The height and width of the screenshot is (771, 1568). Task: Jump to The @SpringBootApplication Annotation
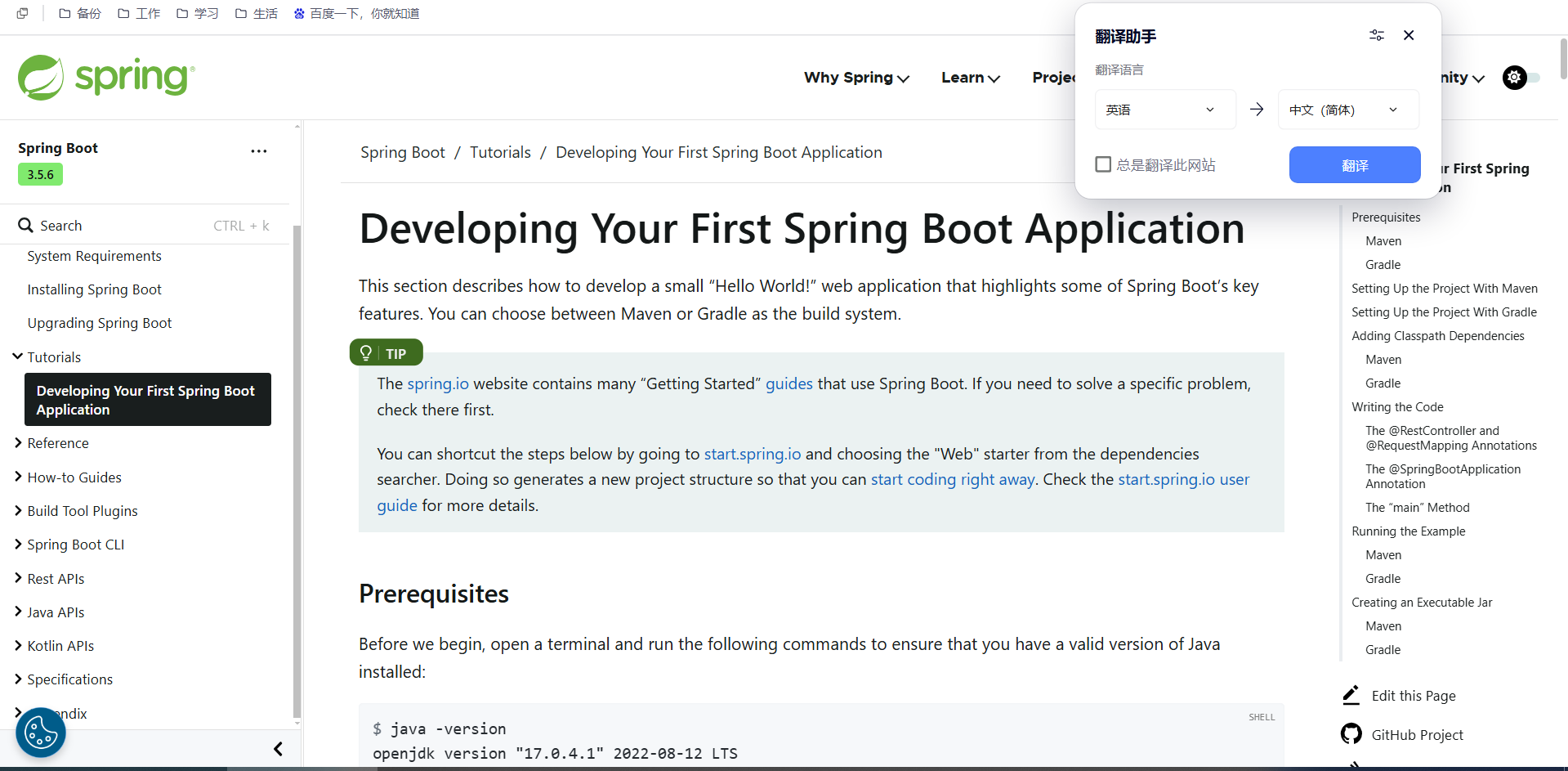coord(1443,476)
